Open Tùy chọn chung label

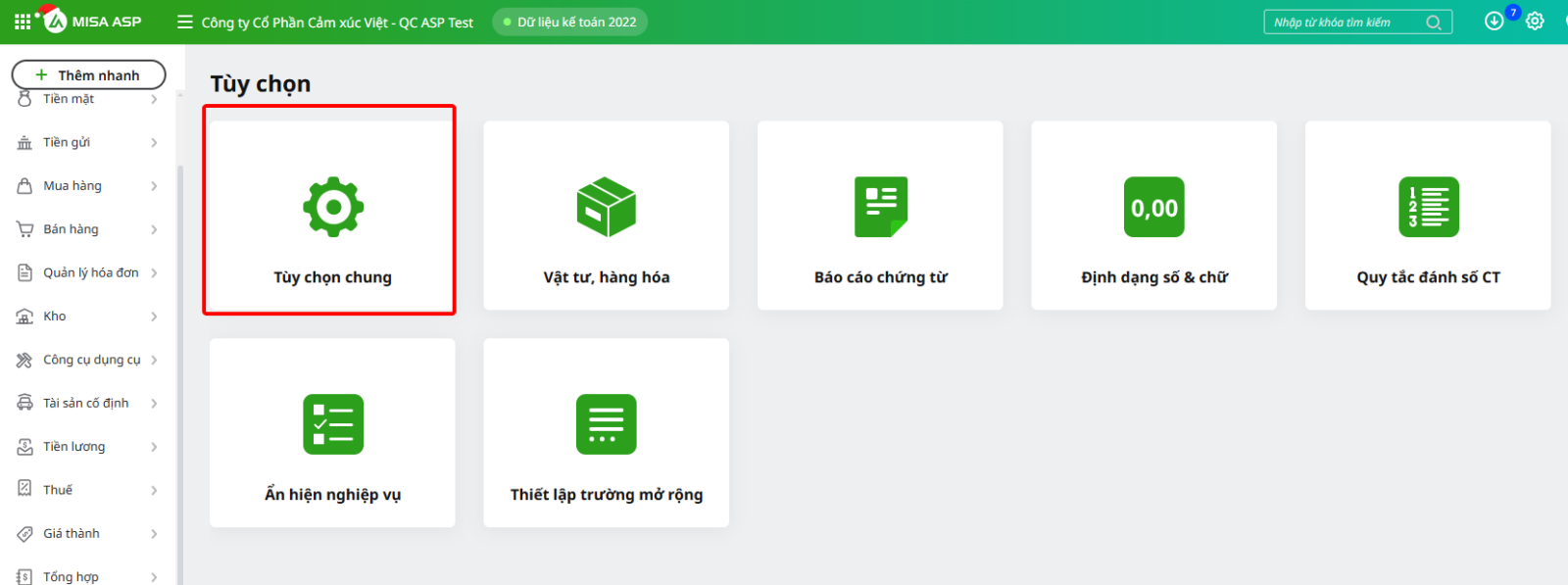click(x=332, y=277)
